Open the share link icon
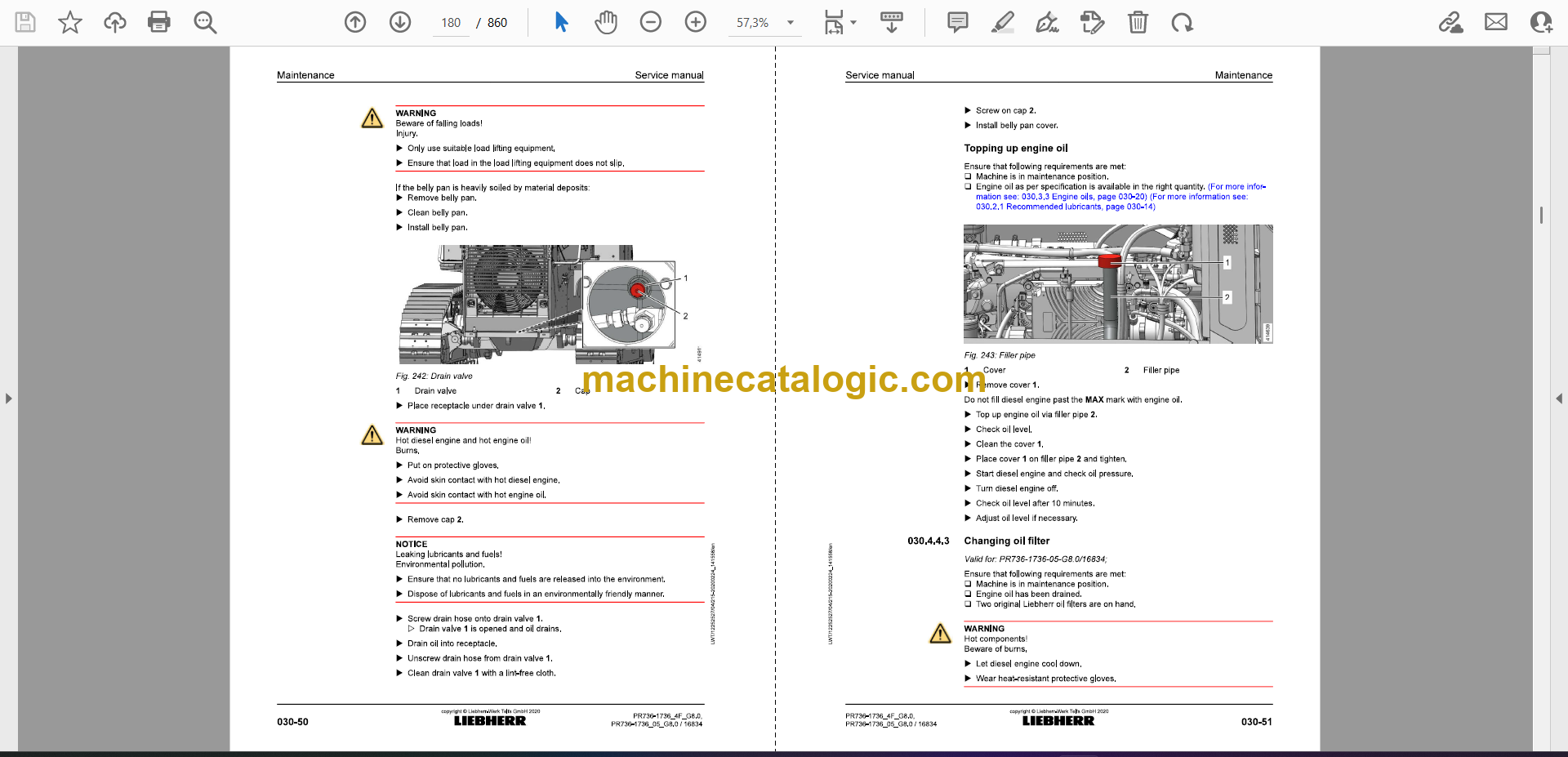Viewport: 1568px width, 757px height. (x=1451, y=22)
